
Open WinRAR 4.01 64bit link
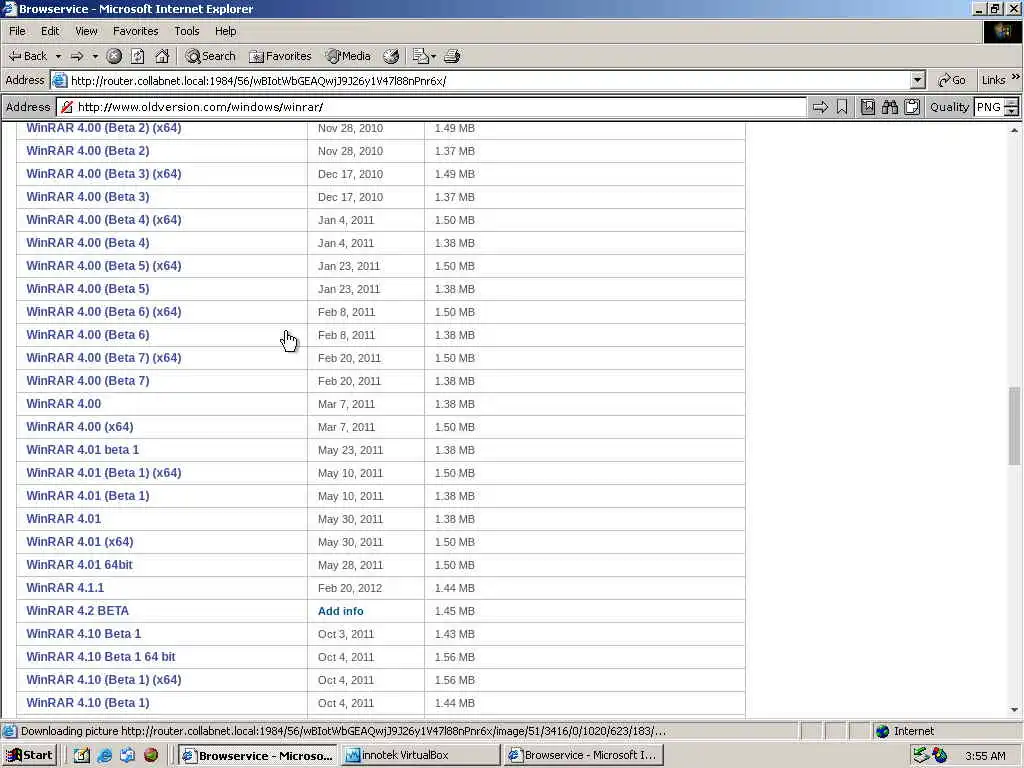tap(79, 565)
